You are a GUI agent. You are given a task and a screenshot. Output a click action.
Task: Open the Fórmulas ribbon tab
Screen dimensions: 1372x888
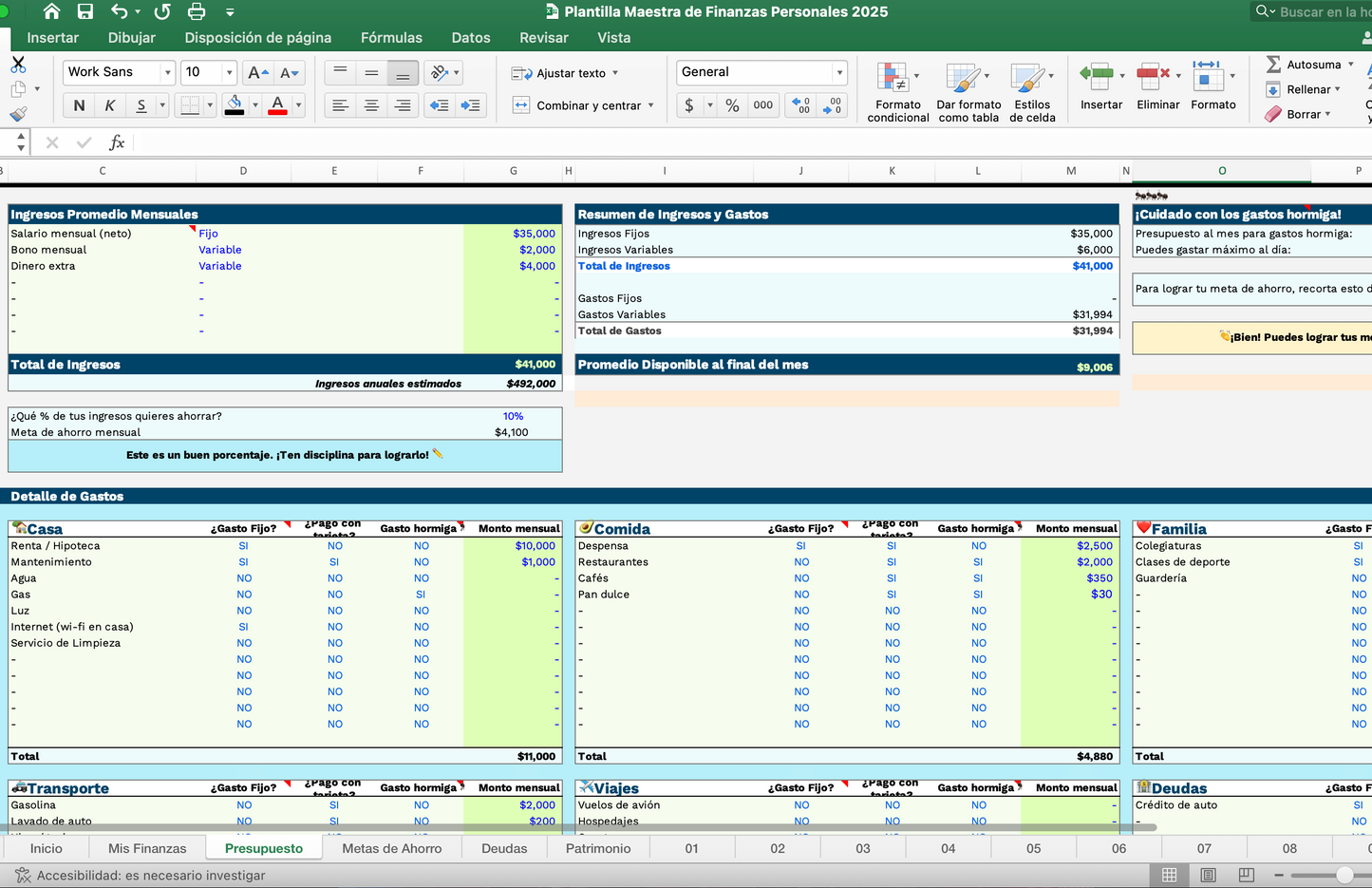tap(391, 38)
